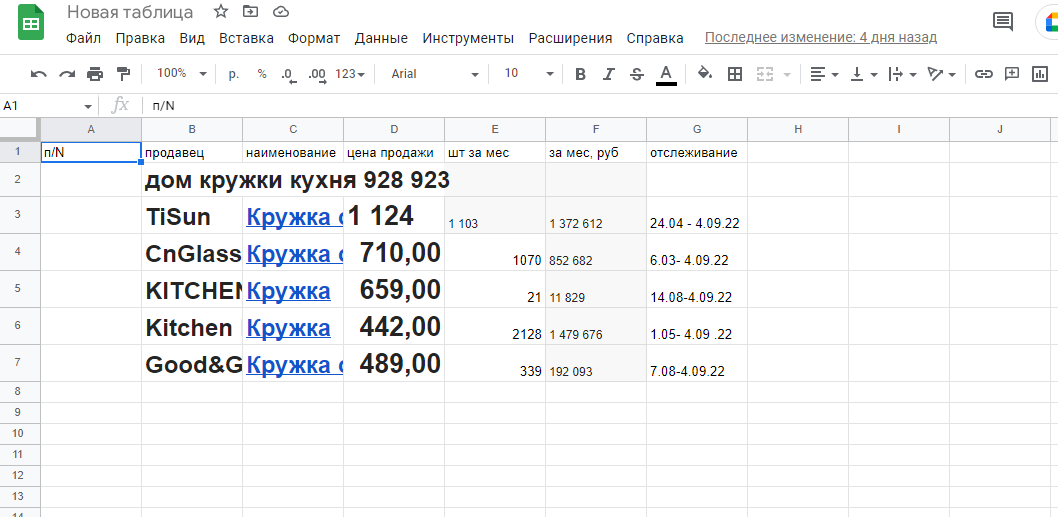Open the Расширения menu
Viewport: 1058px width, 517px height.
(x=570, y=38)
